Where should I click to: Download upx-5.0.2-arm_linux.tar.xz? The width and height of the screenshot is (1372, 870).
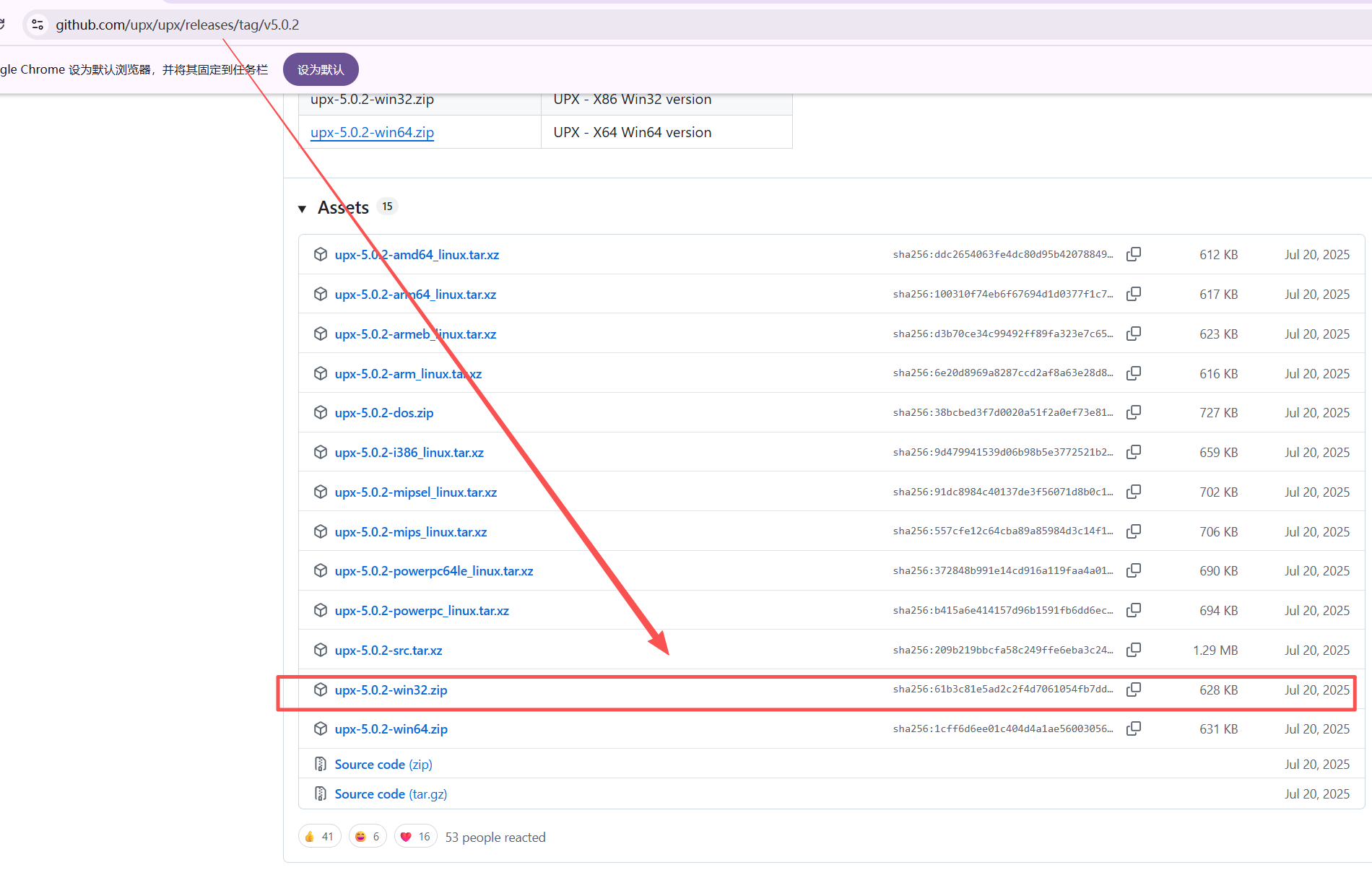408,374
